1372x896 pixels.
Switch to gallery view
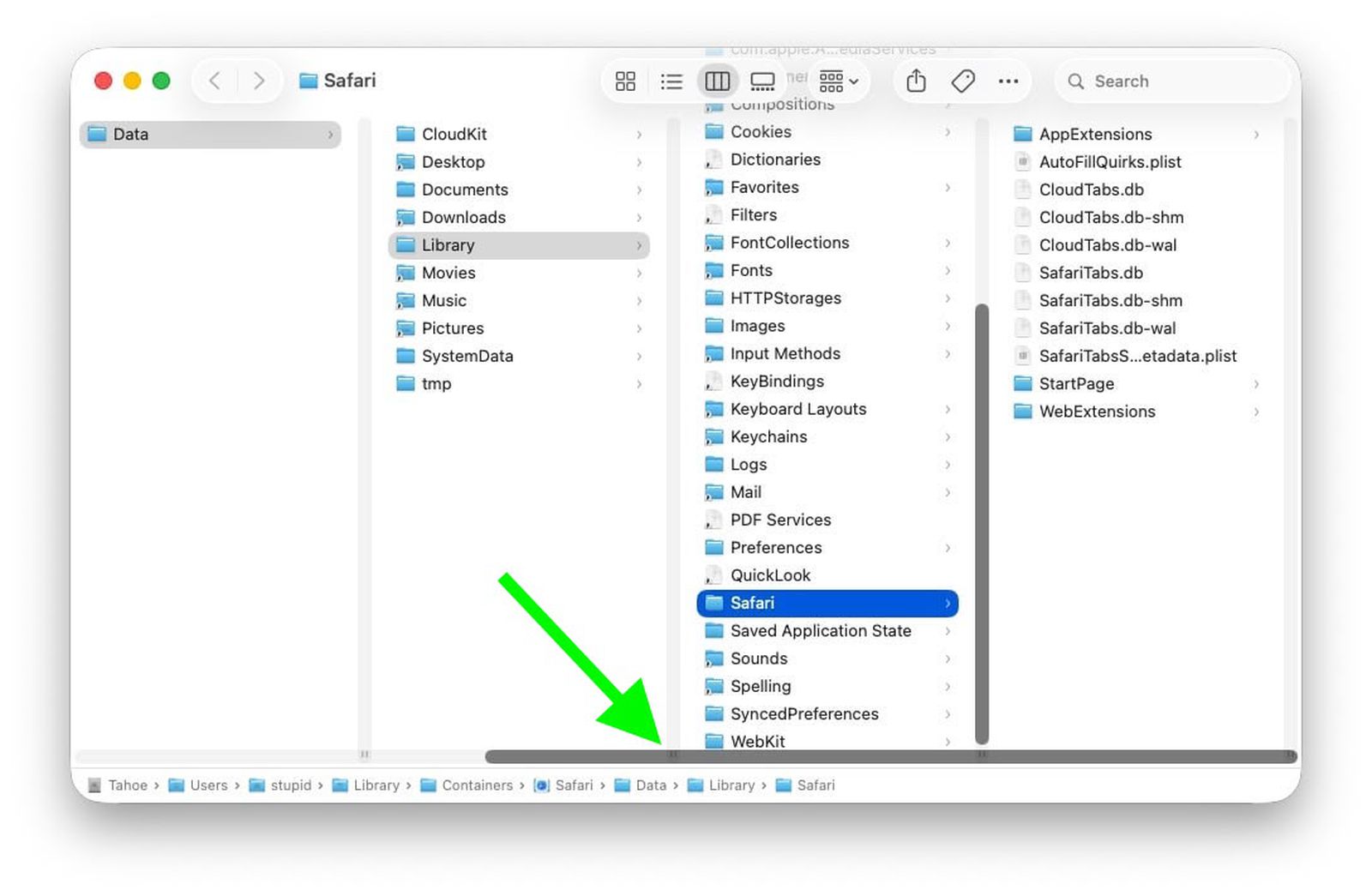[762, 81]
